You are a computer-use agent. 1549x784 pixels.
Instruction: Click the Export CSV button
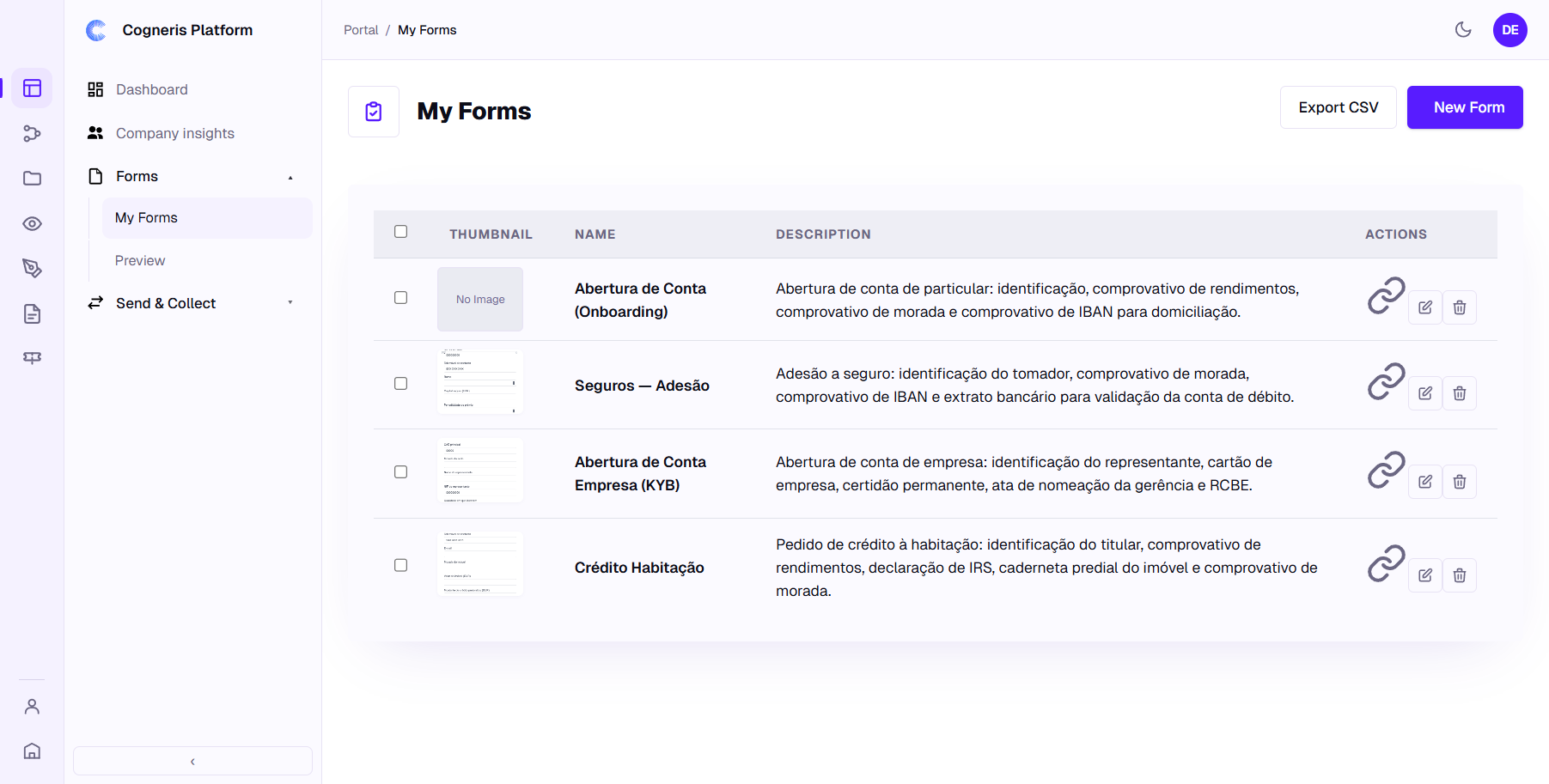point(1338,107)
